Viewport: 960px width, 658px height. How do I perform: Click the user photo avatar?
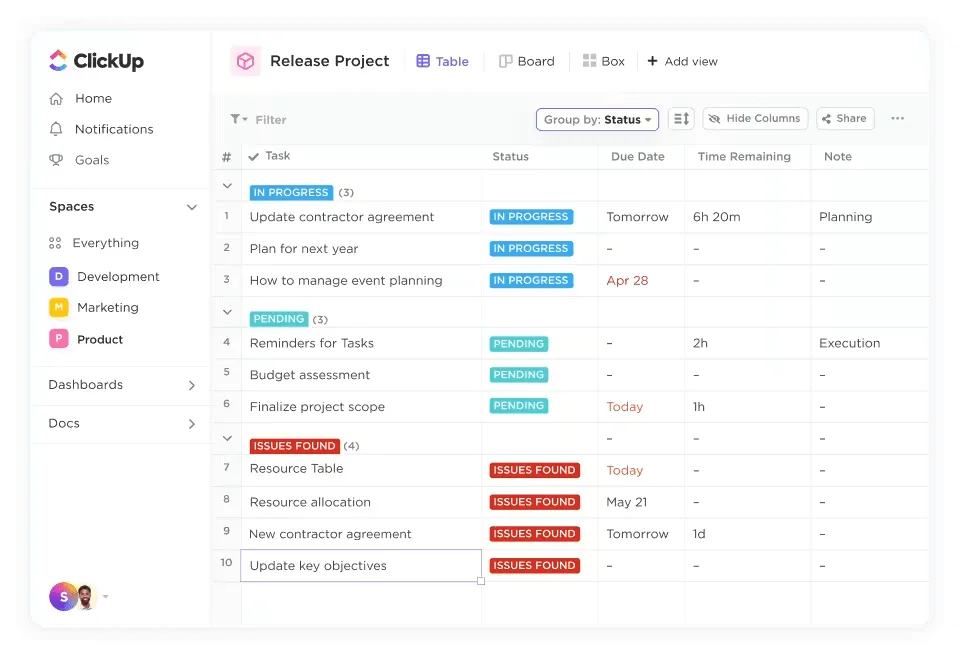tap(85, 597)
